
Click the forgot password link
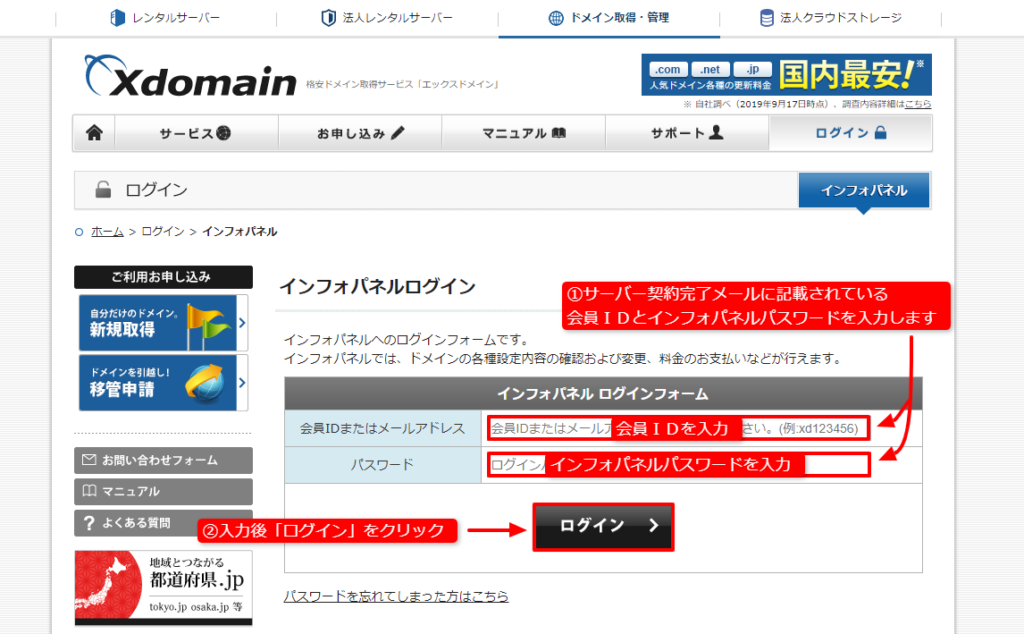pos(396,596)
